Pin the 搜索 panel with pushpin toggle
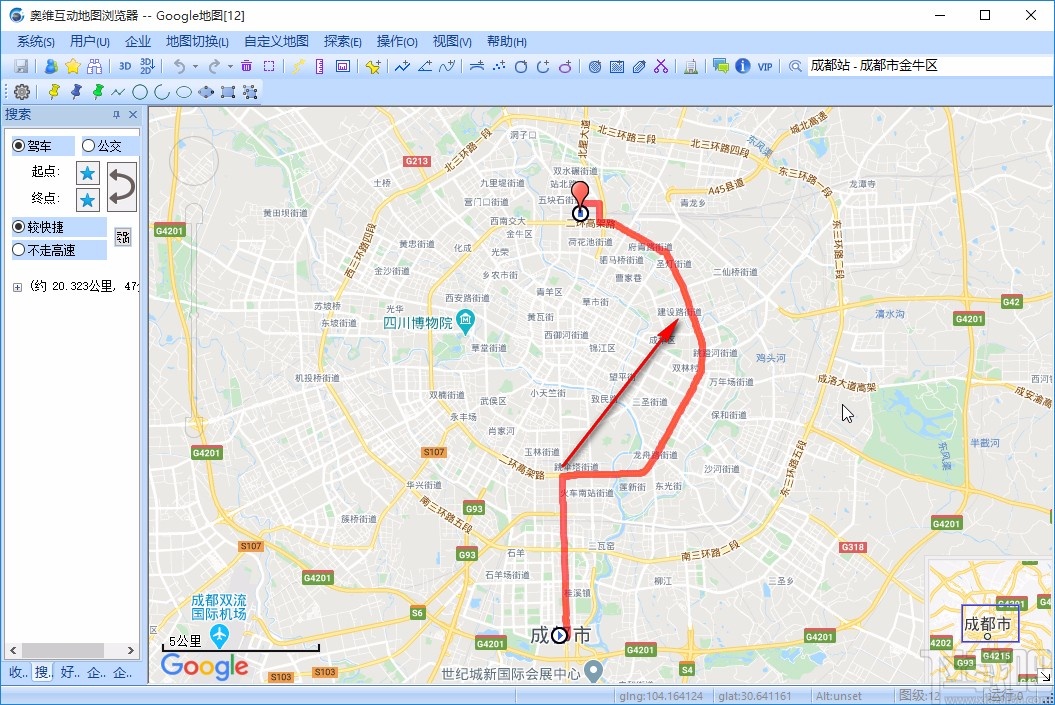 point(116,115)
